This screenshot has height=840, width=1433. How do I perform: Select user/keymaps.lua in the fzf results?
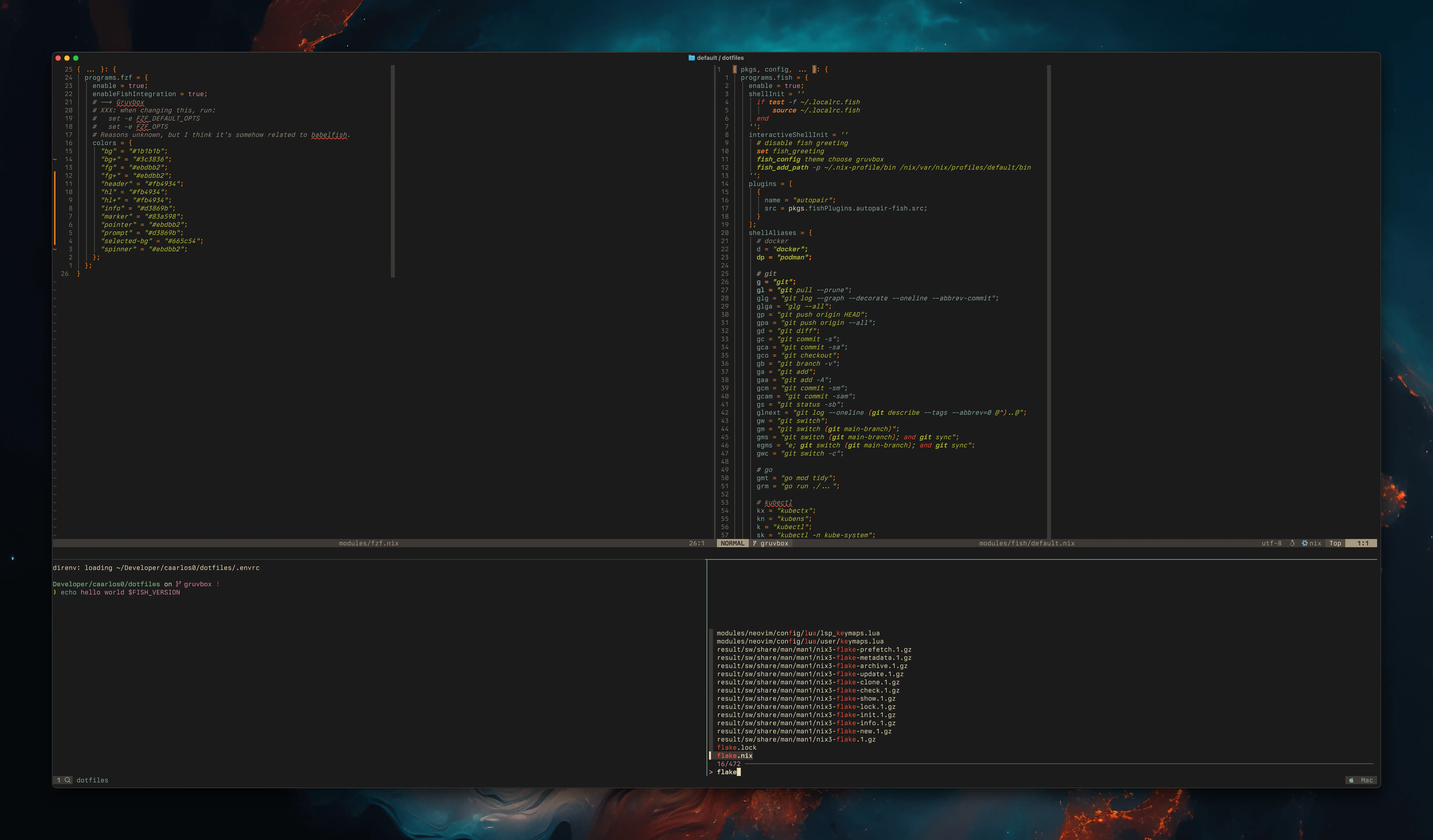(800, 642)
